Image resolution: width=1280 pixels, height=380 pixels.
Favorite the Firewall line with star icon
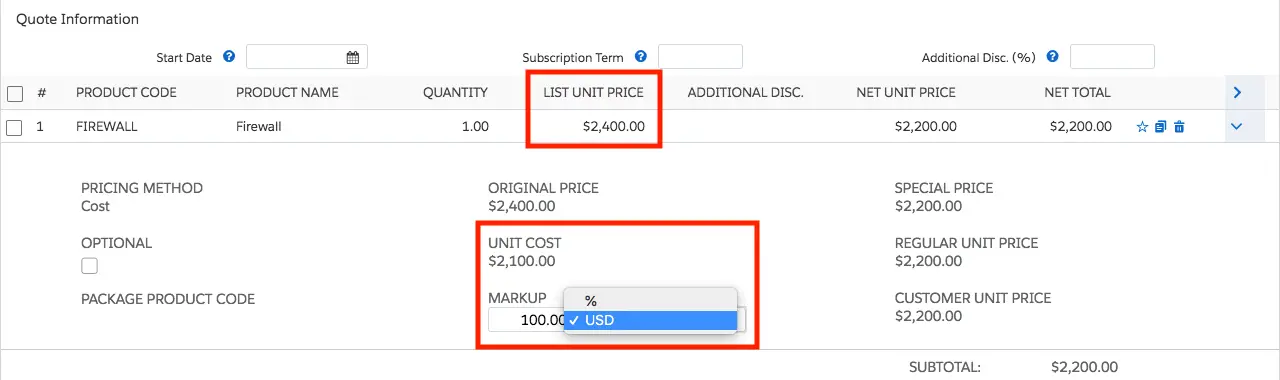pyautogui.click(x=1142, y=127)
